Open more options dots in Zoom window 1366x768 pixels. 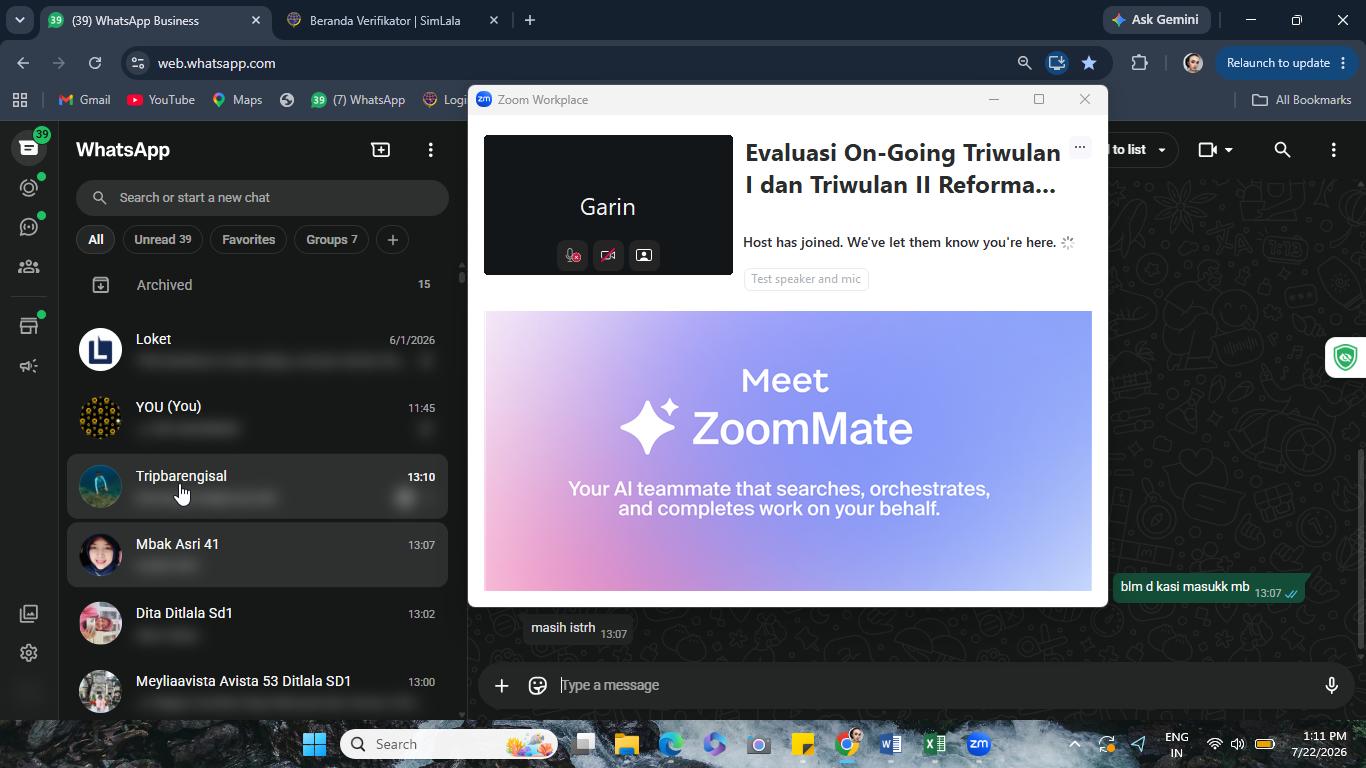[1080, 148]
